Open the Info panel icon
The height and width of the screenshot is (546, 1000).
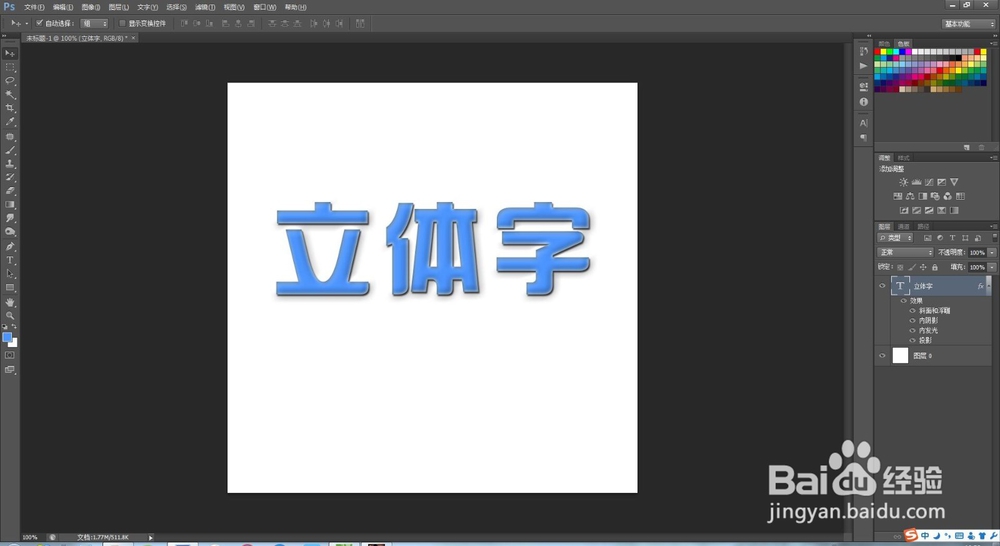click(x=864, y=101)
